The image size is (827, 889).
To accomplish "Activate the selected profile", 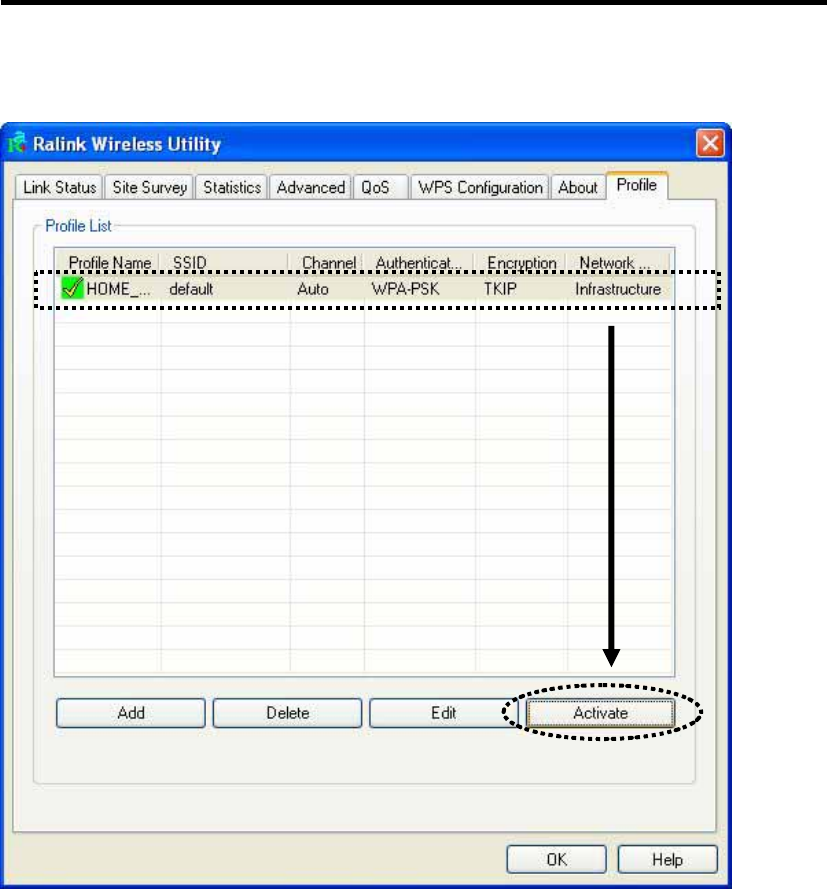I will 600,713.
